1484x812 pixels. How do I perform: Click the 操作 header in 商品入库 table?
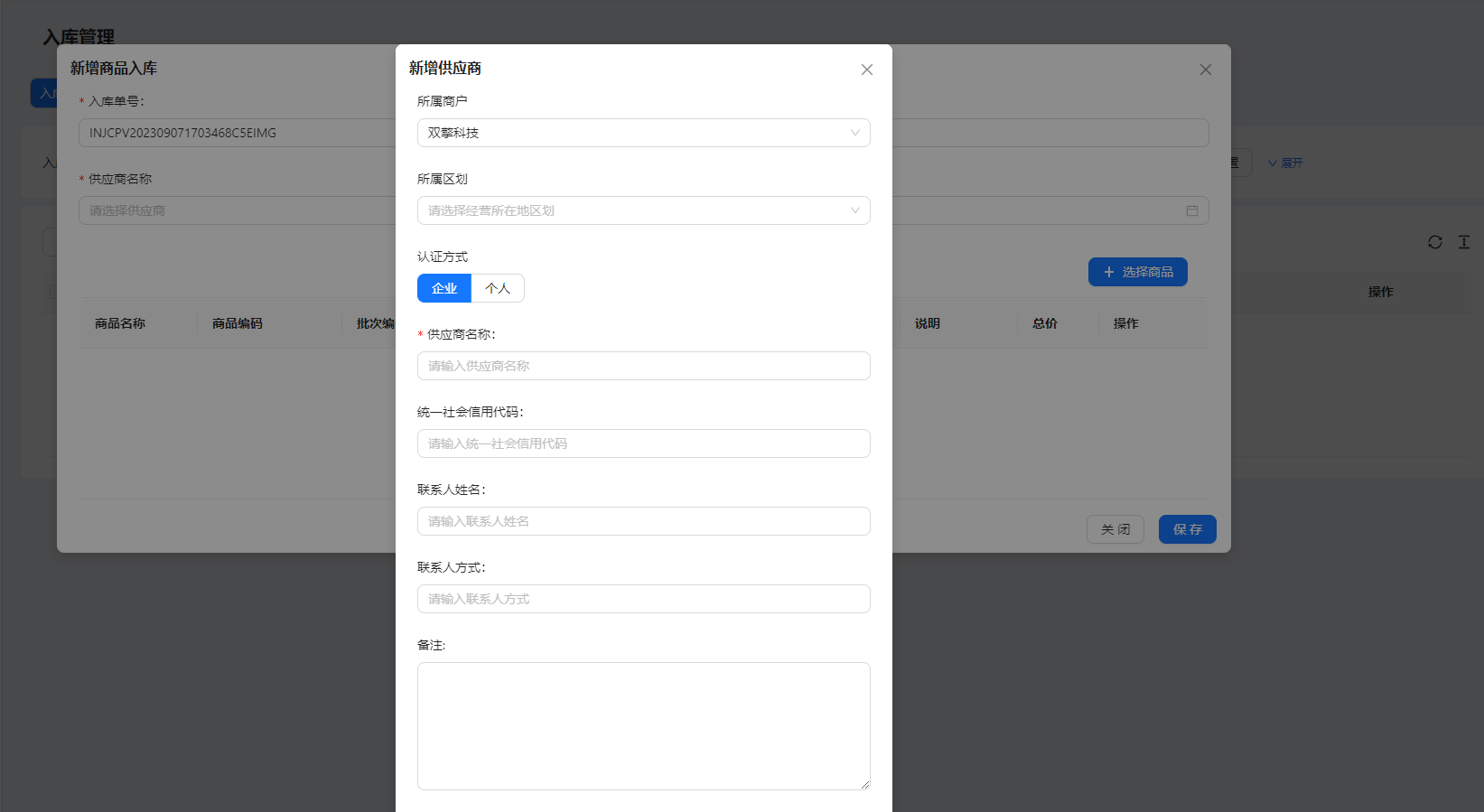click(1126, 323)
